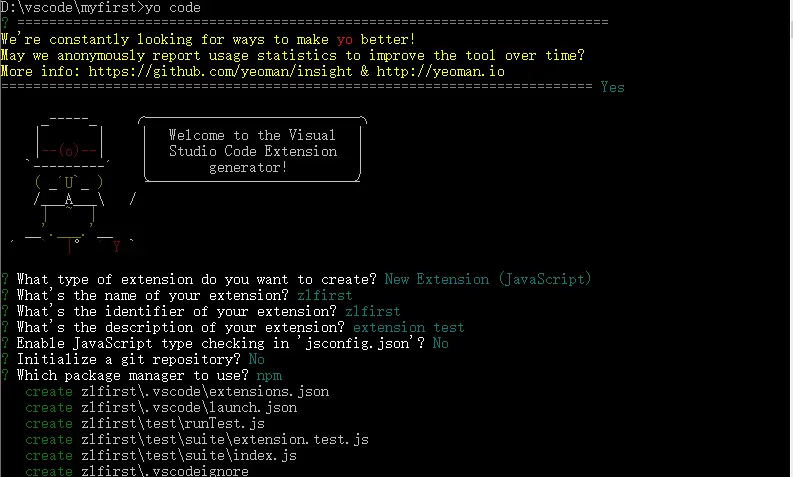793x477 pixels.
Task: Click the vertical scrollbar on the right edge
Action: [x=790, y=238]
